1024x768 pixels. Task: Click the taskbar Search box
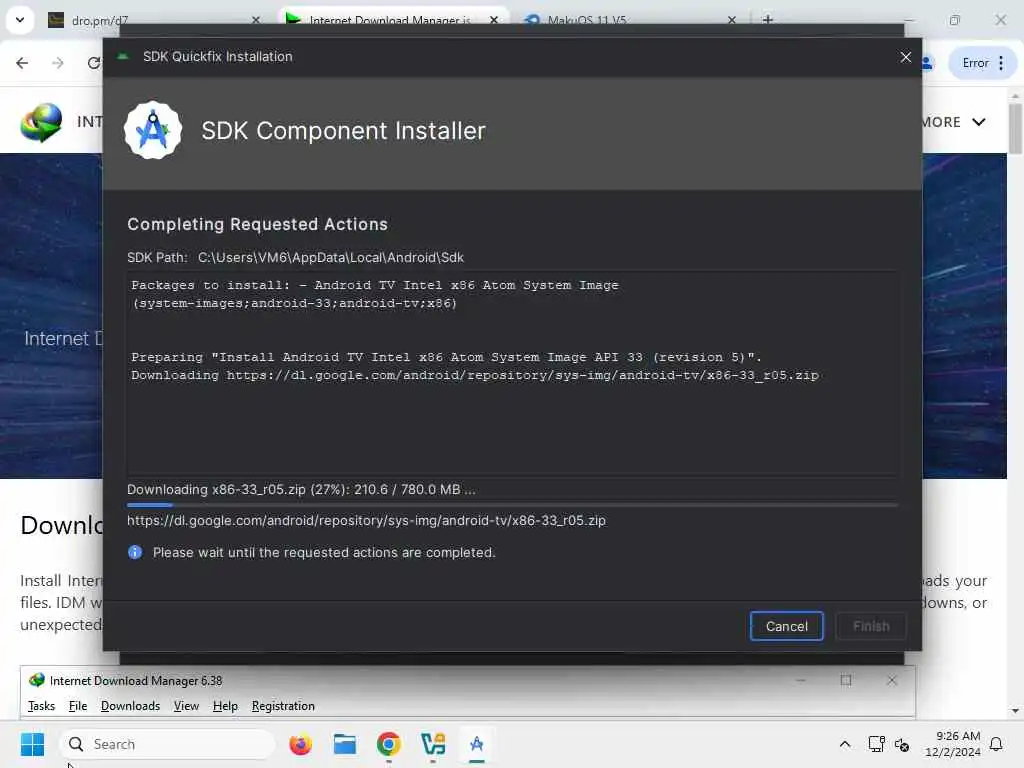point(167,744)
